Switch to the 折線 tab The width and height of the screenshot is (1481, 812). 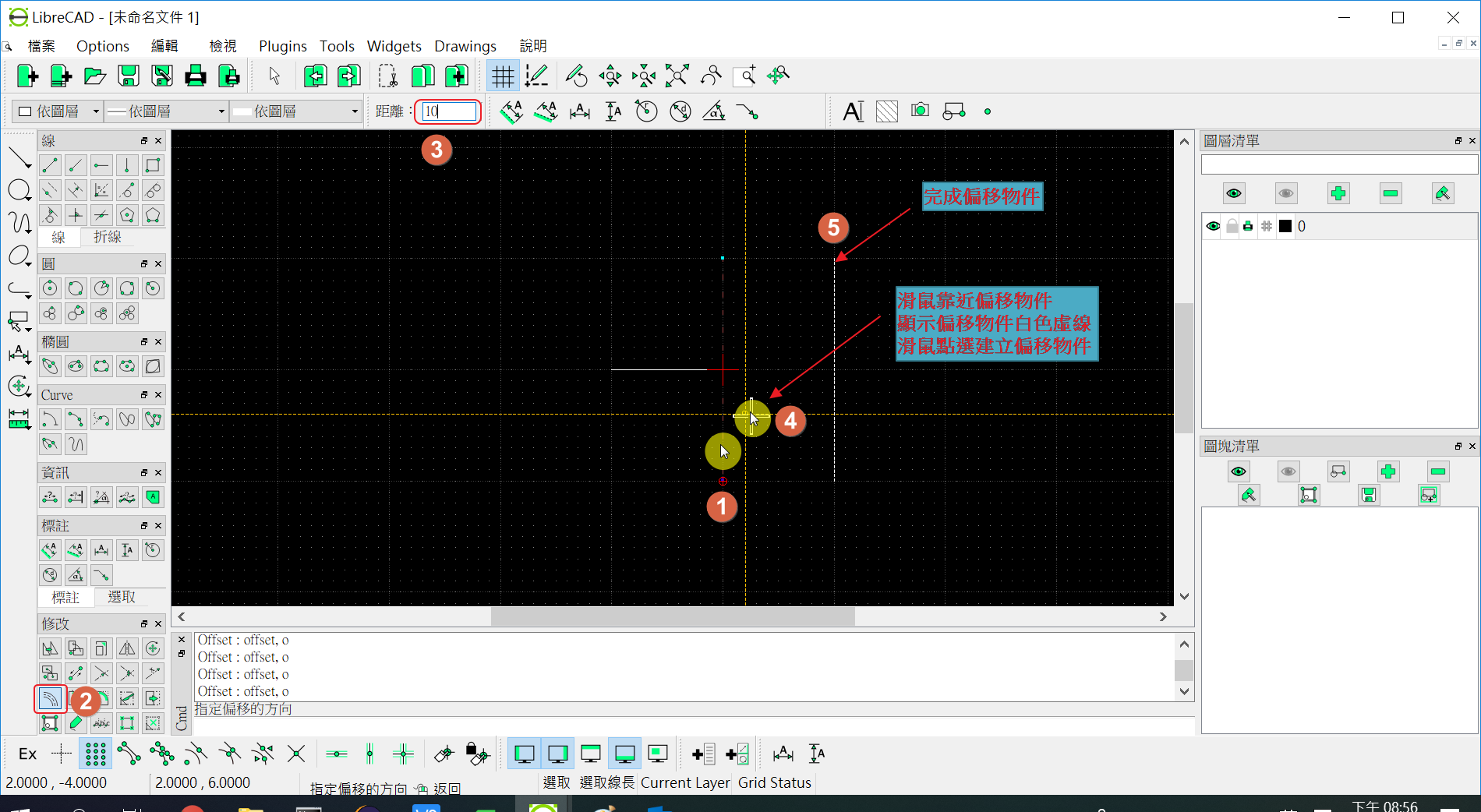108,237
